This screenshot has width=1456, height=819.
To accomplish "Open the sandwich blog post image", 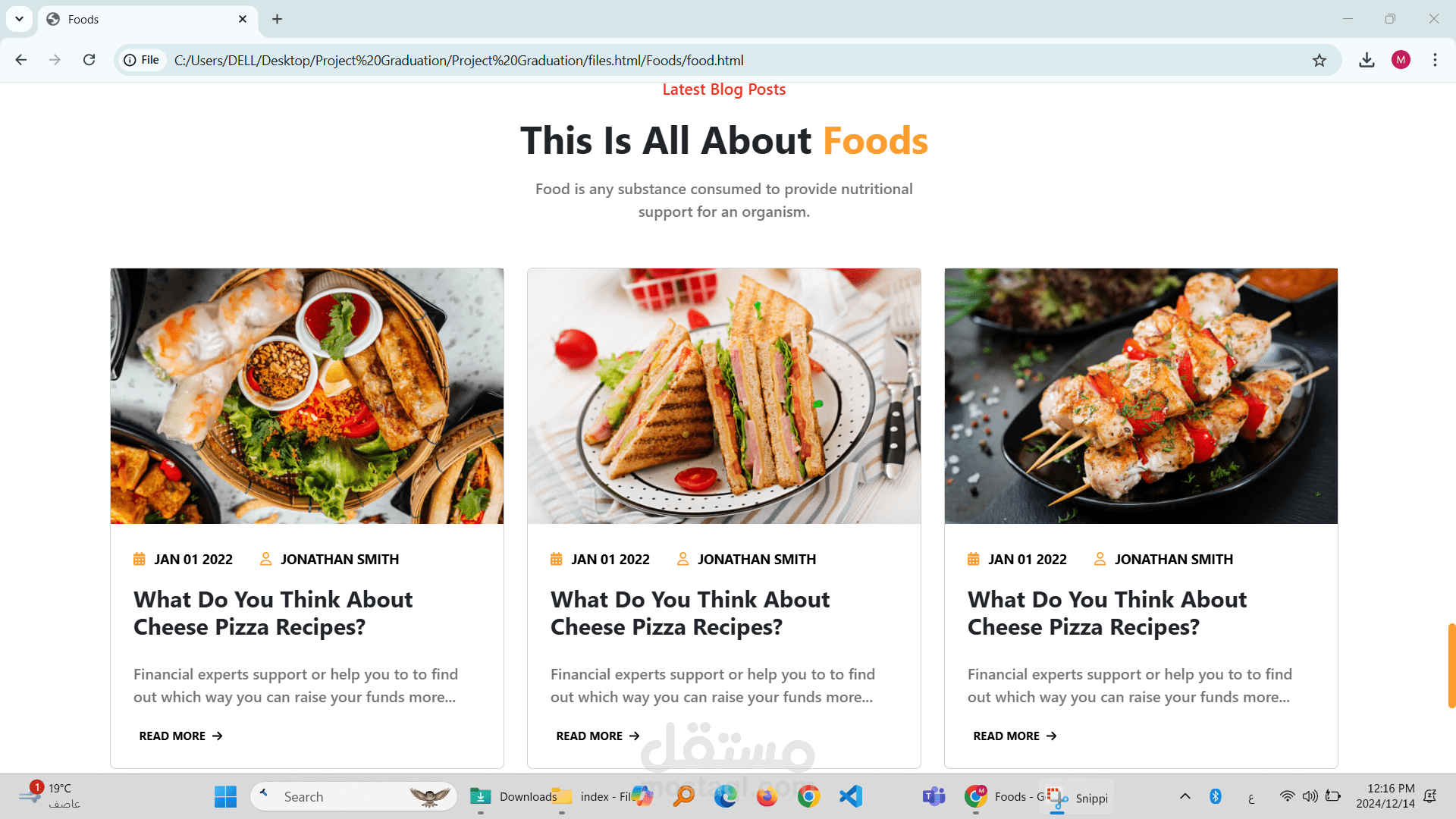I will (x=723, y=395).
